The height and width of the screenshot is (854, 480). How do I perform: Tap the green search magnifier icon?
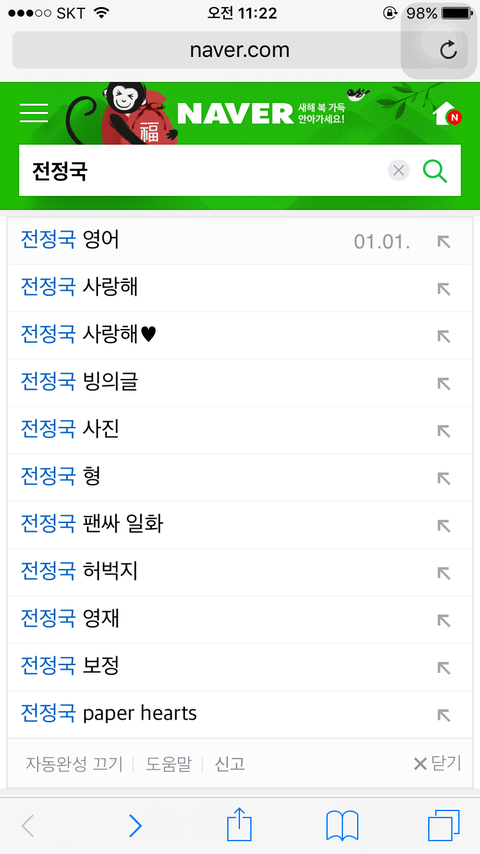pos(435,171)
